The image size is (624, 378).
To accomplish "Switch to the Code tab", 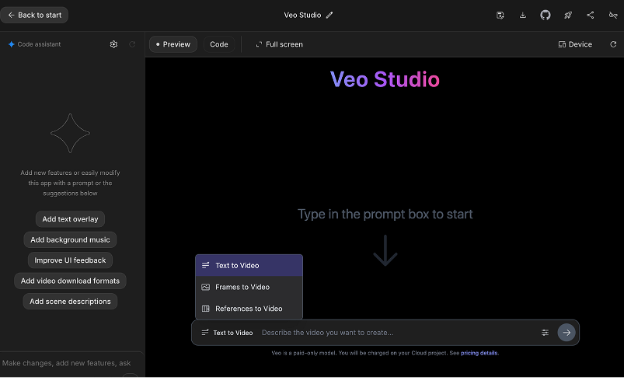I will pyautogui.click(x=219, y=44).
